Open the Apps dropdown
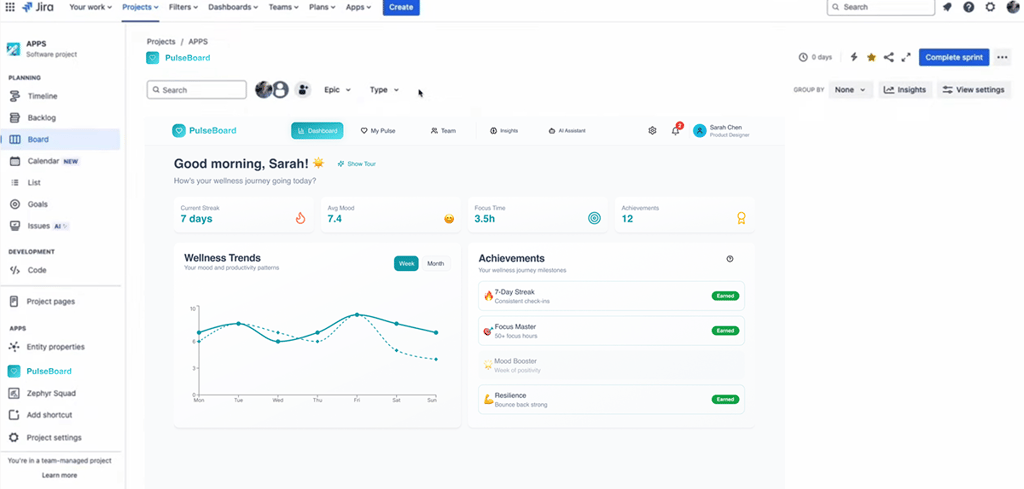This screenshot has height=489, width=1024. click(x=359, y=7)
